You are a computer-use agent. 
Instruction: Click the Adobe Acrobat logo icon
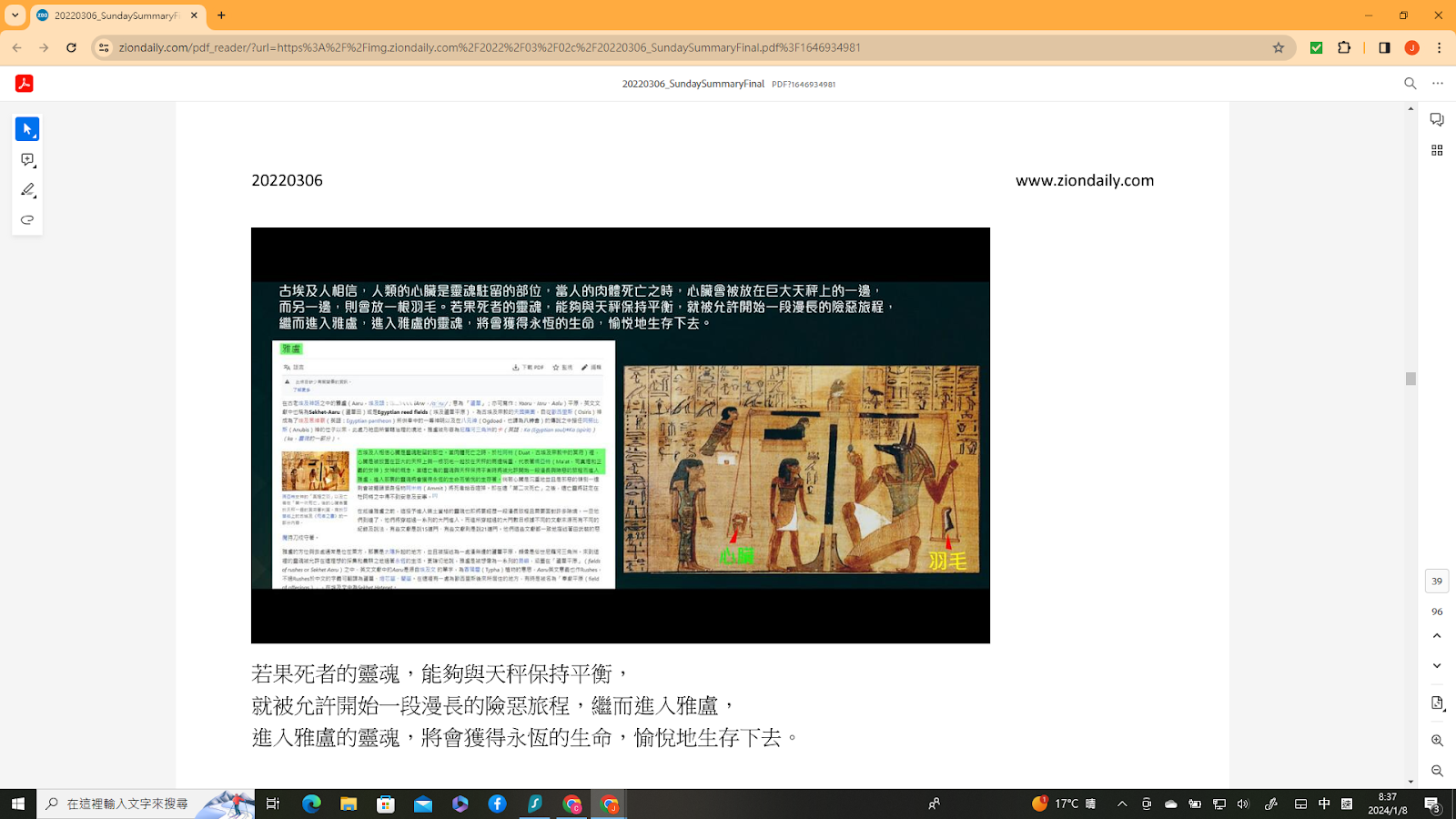click(x=25, y=84)
